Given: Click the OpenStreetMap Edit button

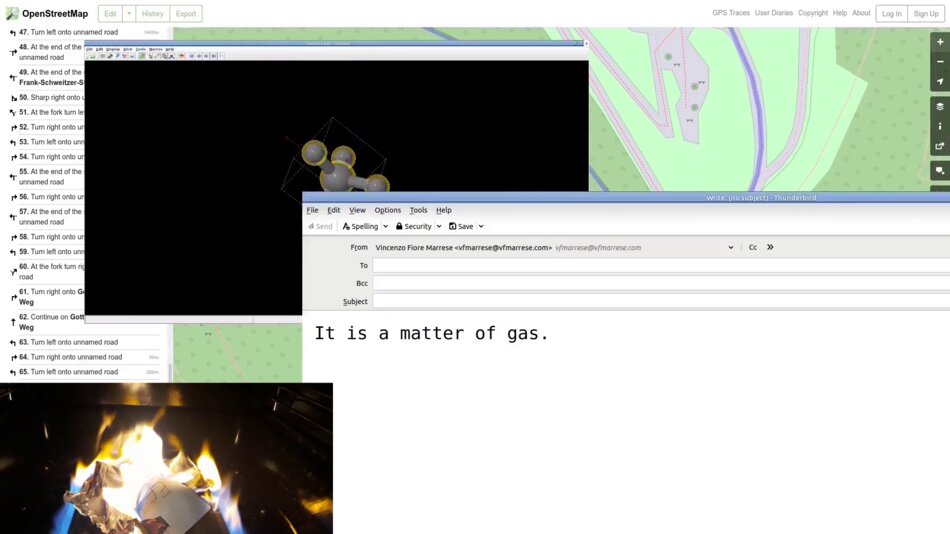Looking at the screenshot, I should (110, 13).
